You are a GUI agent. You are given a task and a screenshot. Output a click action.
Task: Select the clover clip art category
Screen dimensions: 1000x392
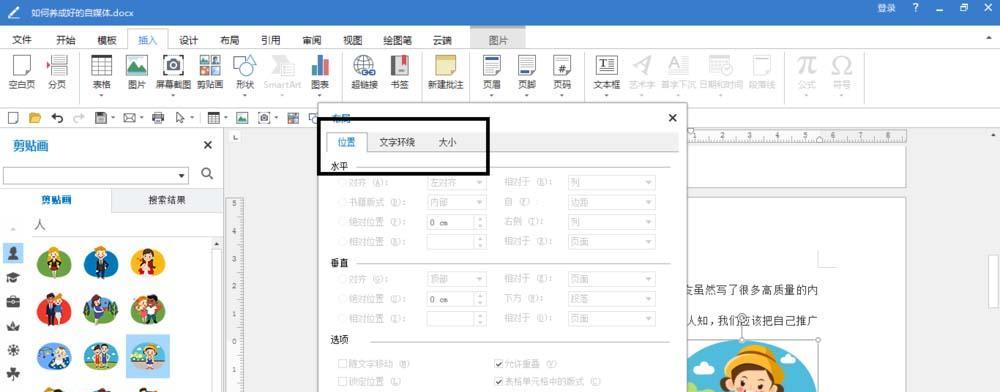point(13,374)
